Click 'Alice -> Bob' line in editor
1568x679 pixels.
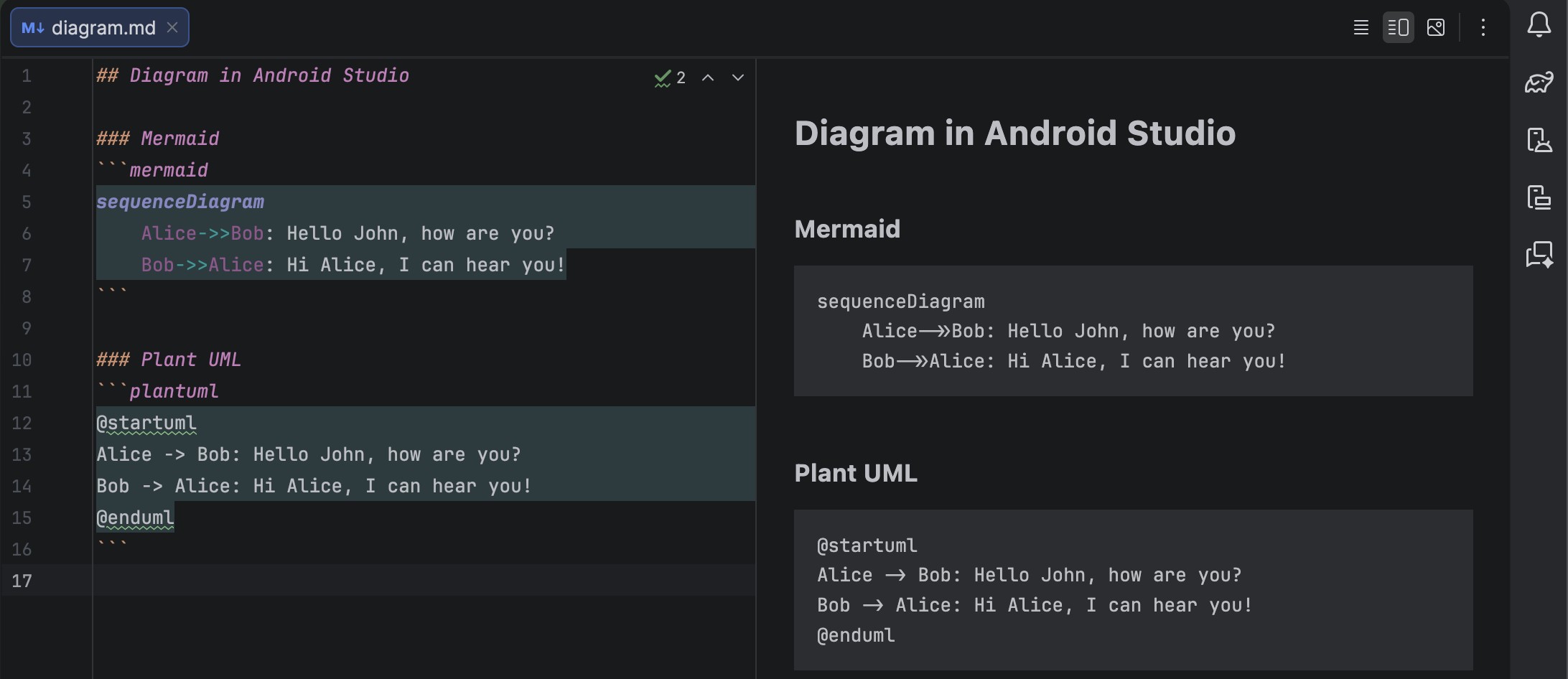click(309, 454)
